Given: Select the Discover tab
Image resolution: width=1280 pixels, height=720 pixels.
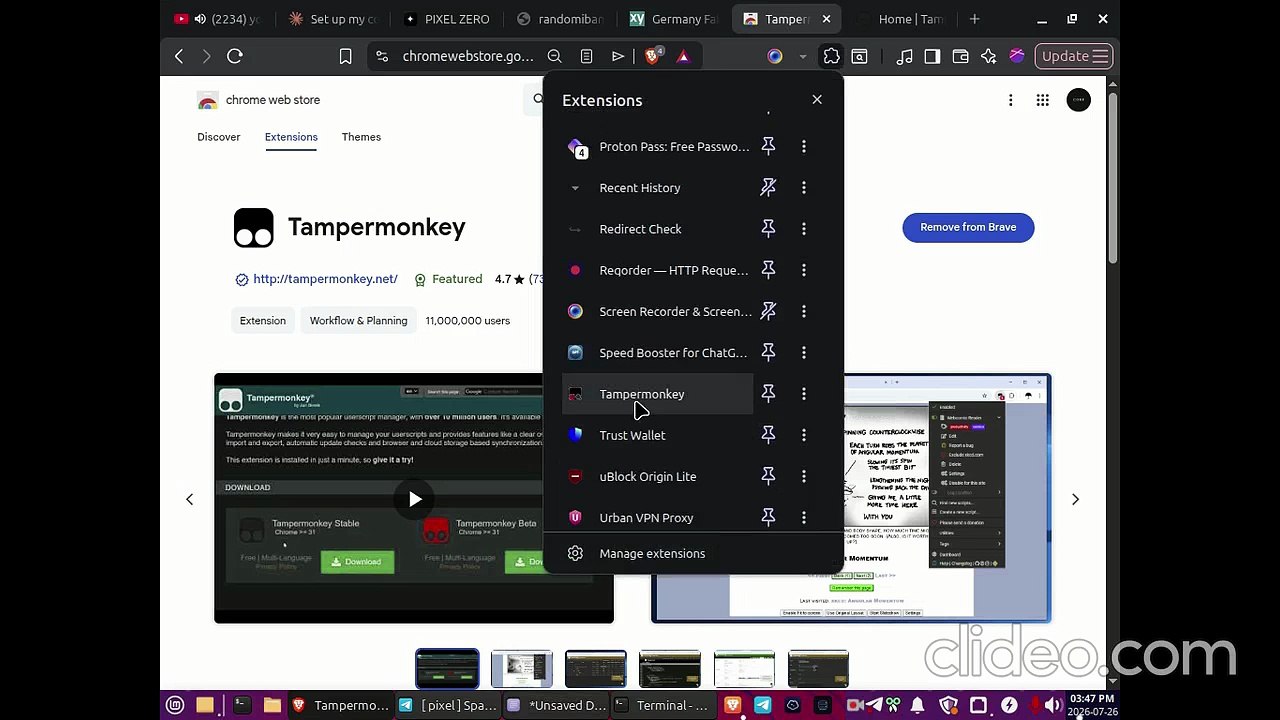Looking at the screenshot, I should coord(218,137).
